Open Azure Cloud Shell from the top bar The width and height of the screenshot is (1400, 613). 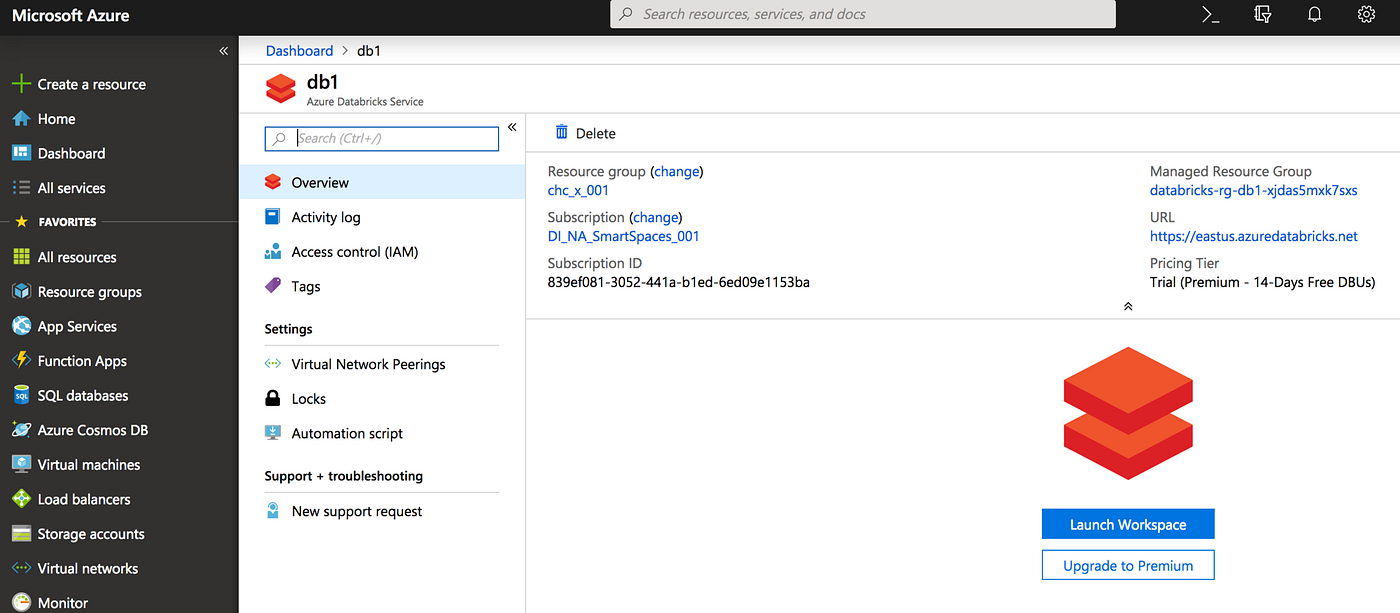1209,14
